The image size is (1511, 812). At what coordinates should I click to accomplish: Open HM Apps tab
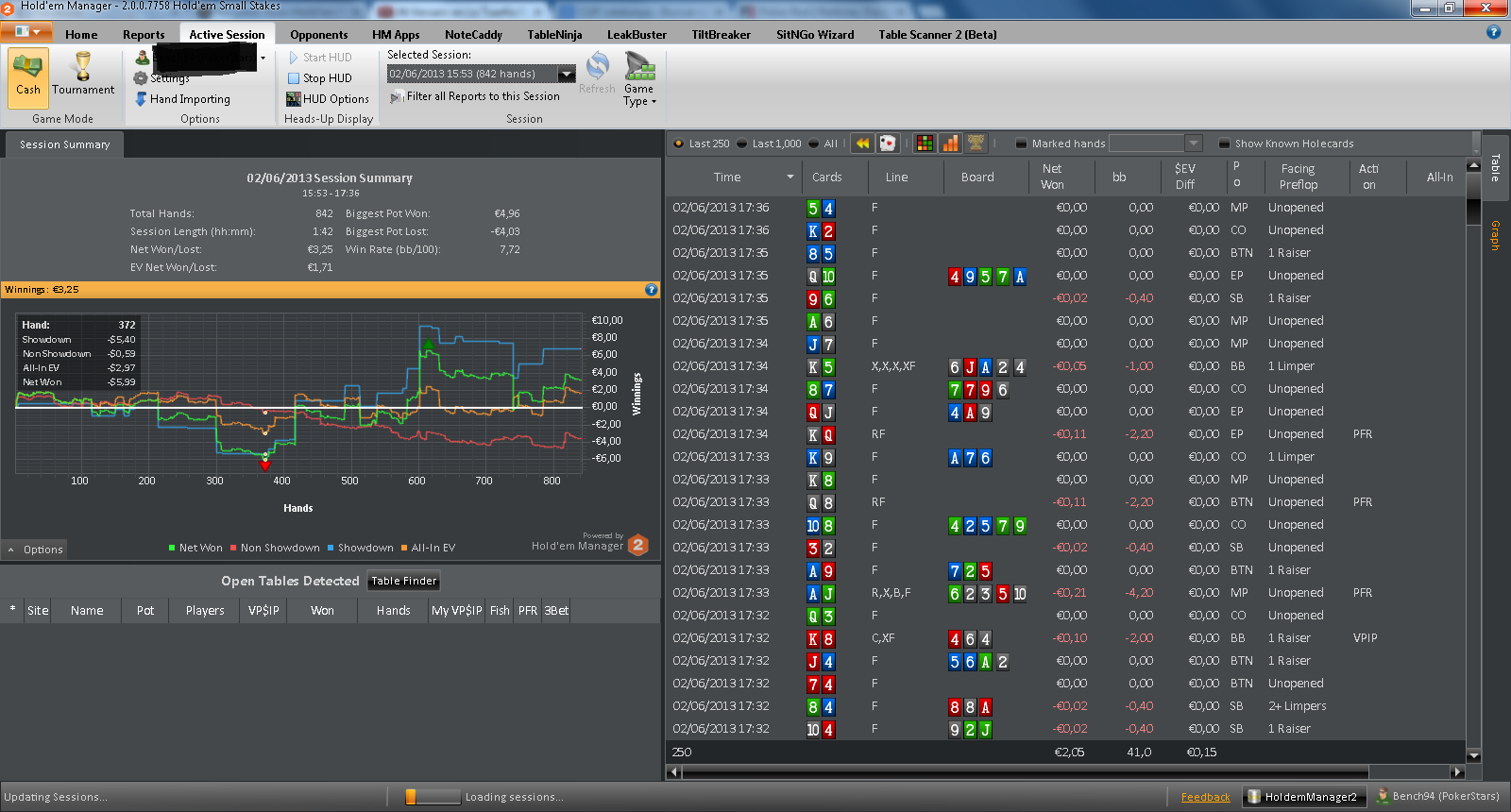tap(396, 34)
